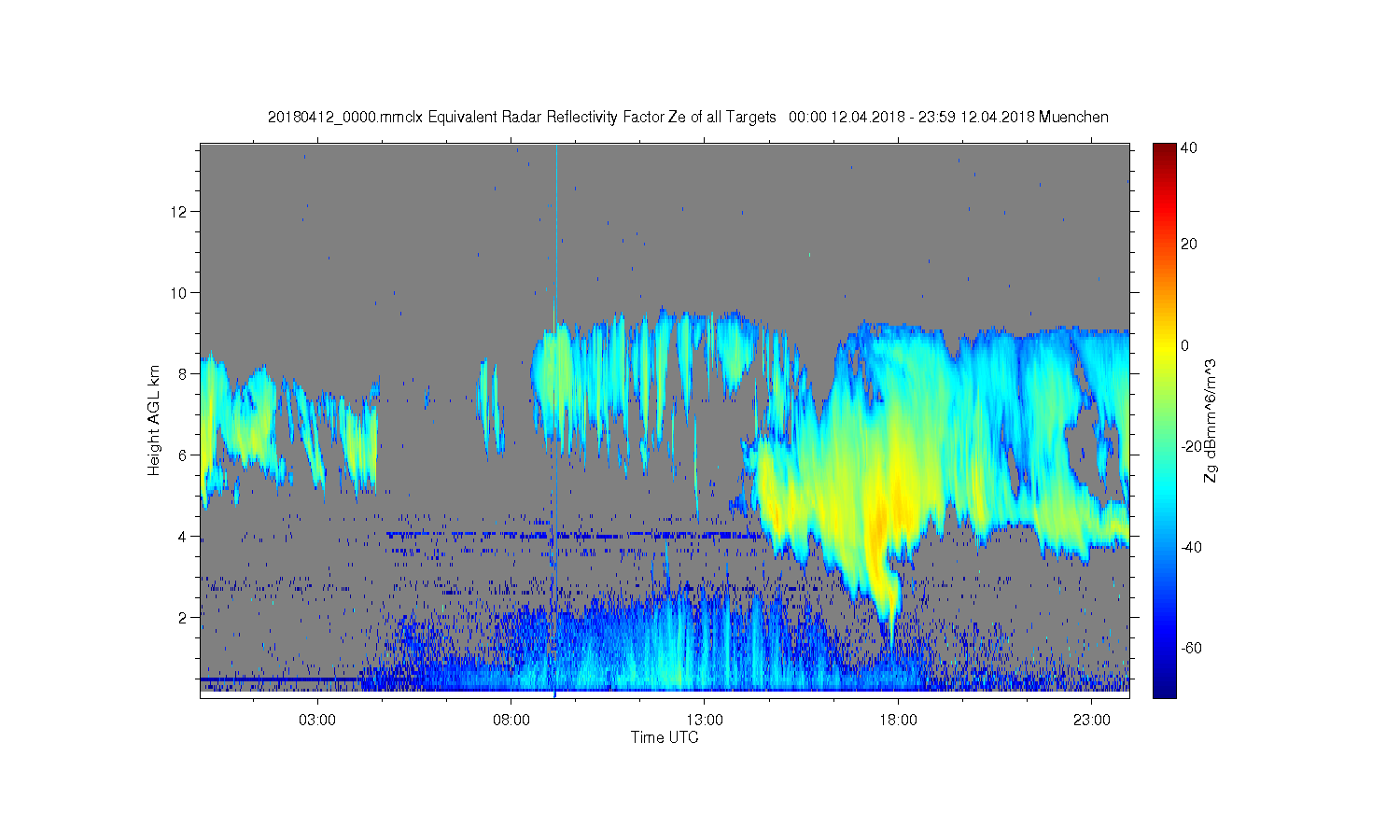Click the colorbar label 0
Viewport: 1400px width, 840px height.
1185,345
